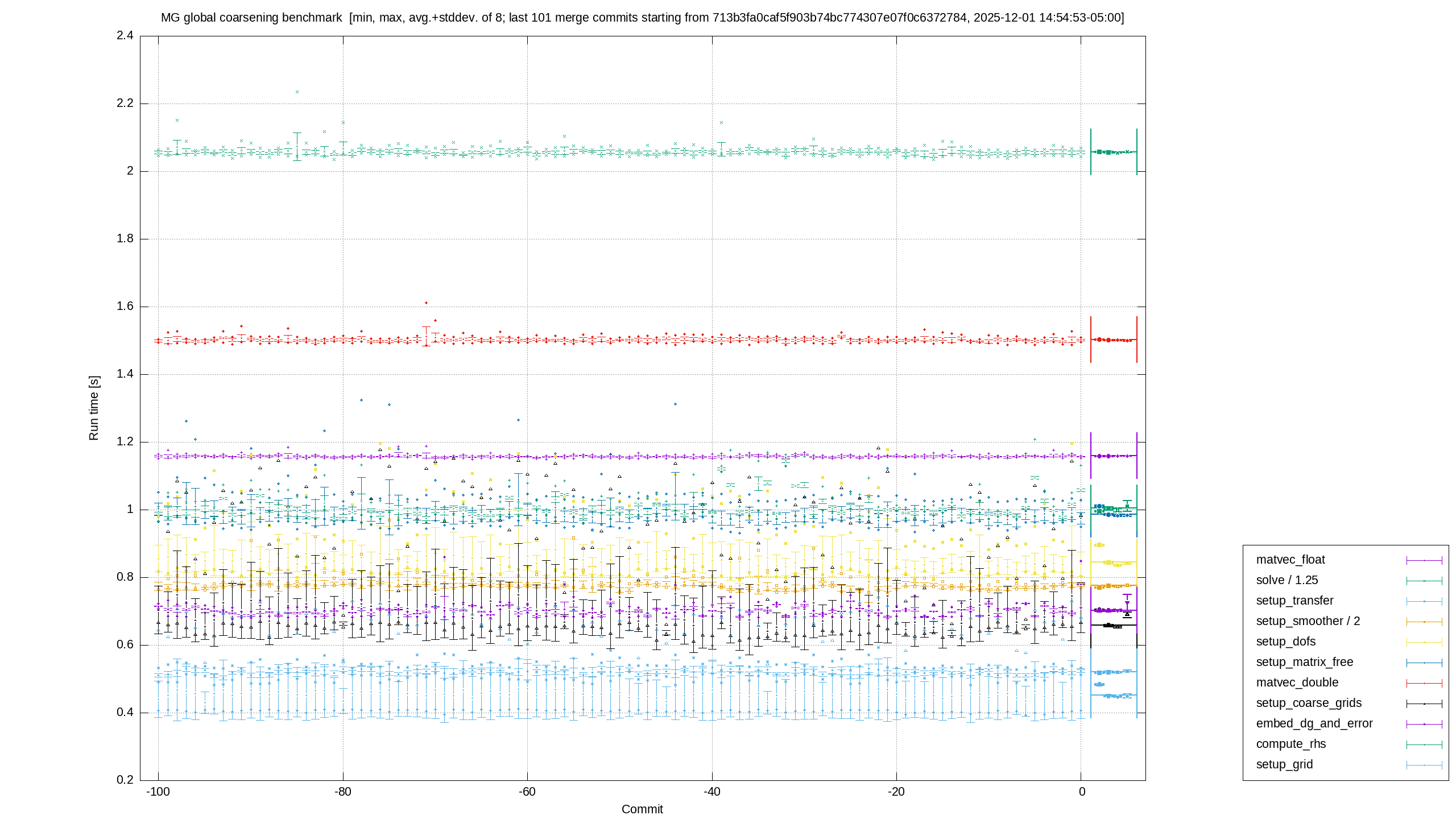This screenshot has width=1456, height=819.
Task: Click the "Commit" x-axis label
Action: click(642, 809)
